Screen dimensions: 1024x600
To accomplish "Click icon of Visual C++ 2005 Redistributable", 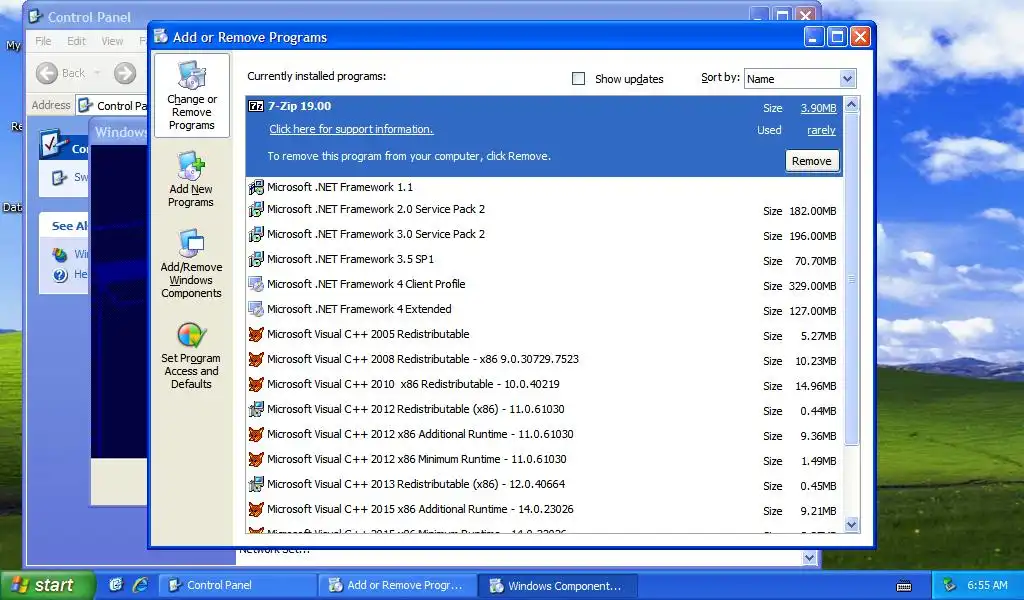I will point(256,334).
